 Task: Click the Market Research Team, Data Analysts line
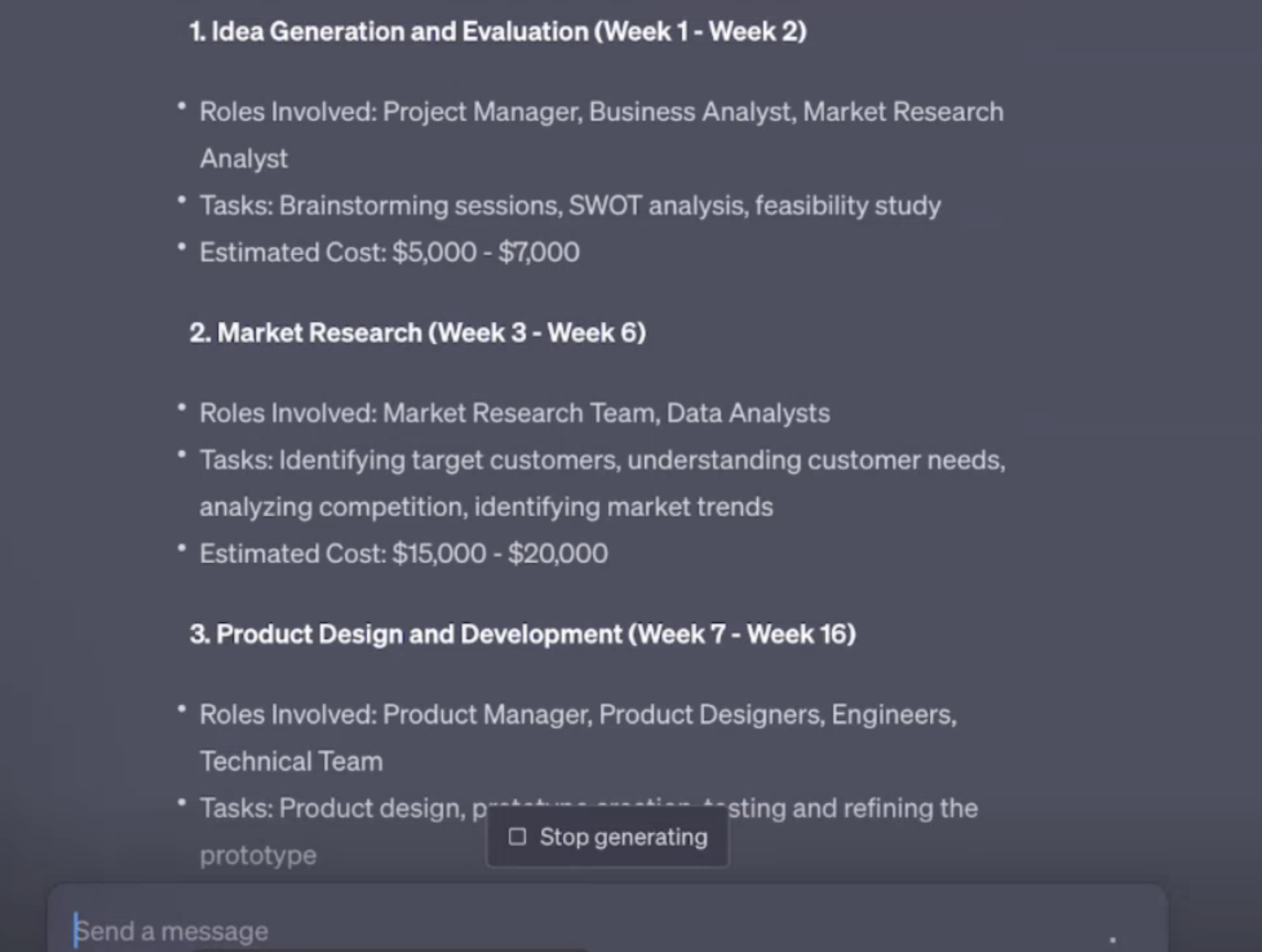[514, 413]
